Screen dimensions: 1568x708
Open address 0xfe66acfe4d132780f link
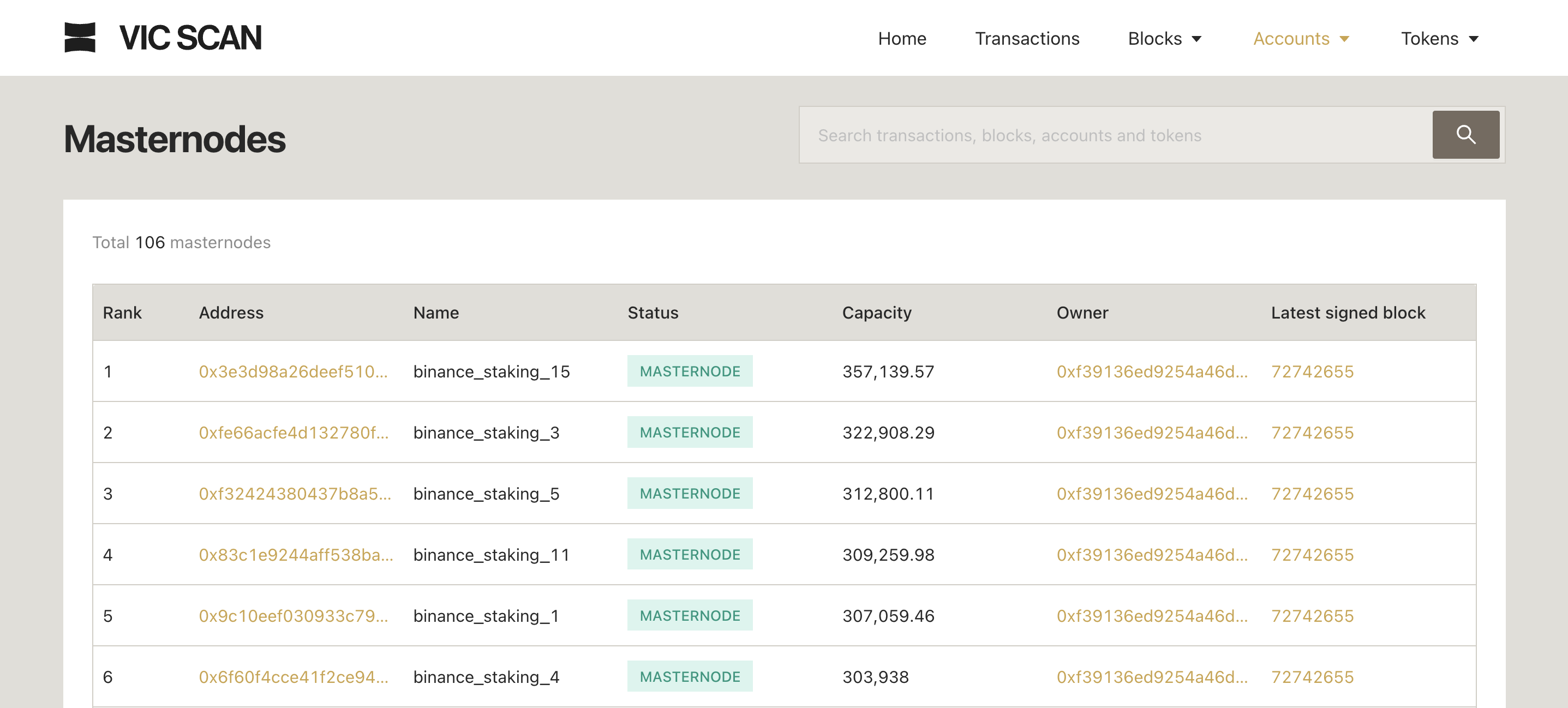tap(294, 432)
